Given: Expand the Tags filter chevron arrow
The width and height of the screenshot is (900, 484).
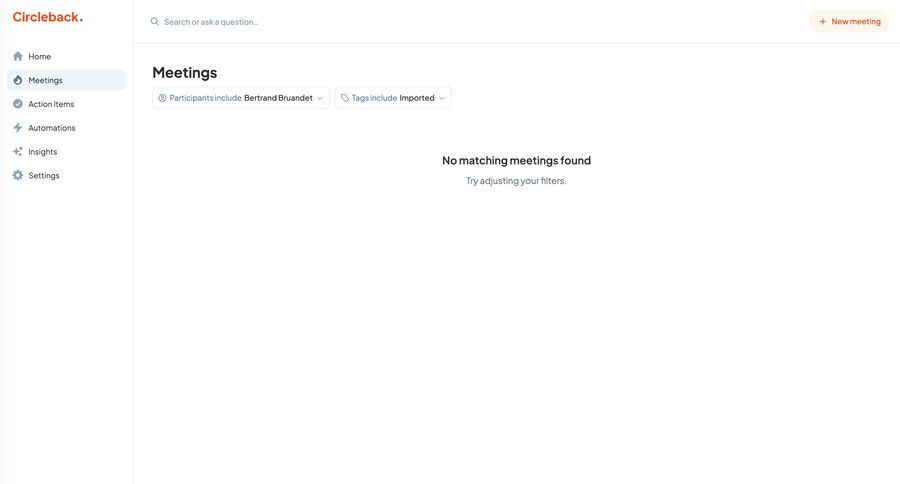Looking at the screenshot, I should [442, 98].
